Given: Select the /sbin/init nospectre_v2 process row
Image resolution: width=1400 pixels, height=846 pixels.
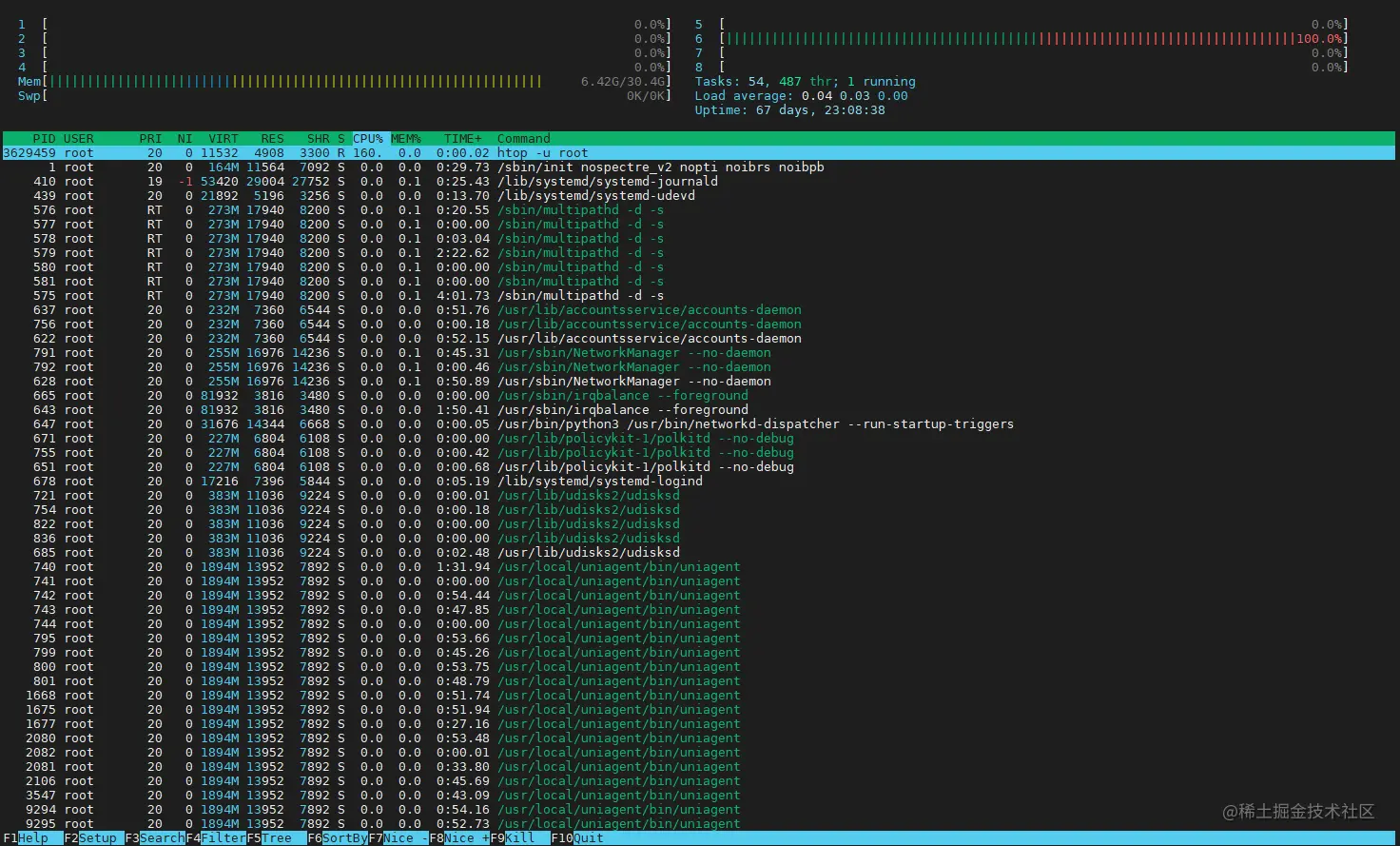Looking at the screenshot, I should tap(699, 167).
